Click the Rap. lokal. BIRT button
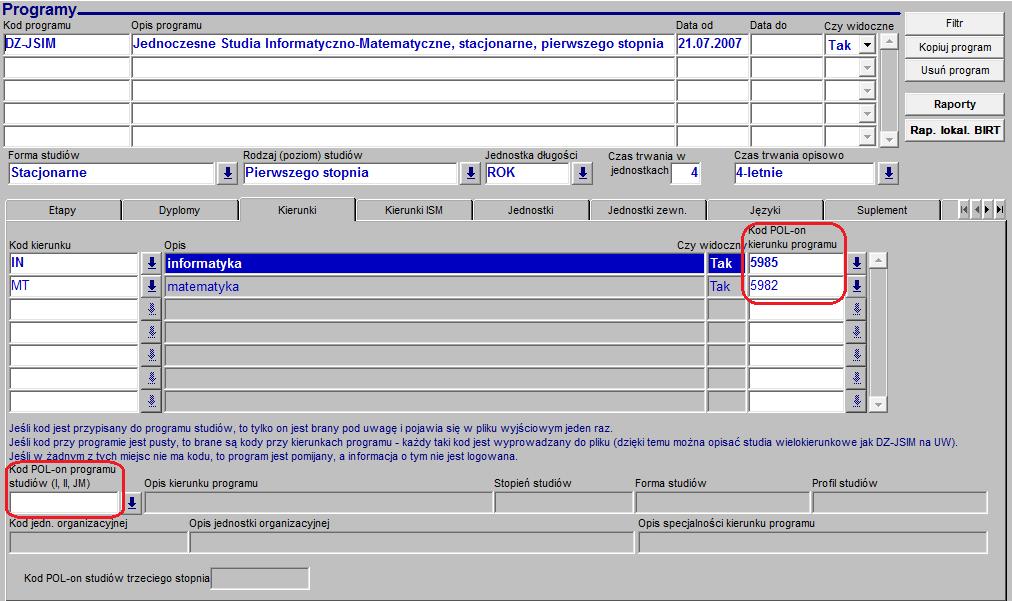This screenshot has width=1012, height=601. point(955,130)
